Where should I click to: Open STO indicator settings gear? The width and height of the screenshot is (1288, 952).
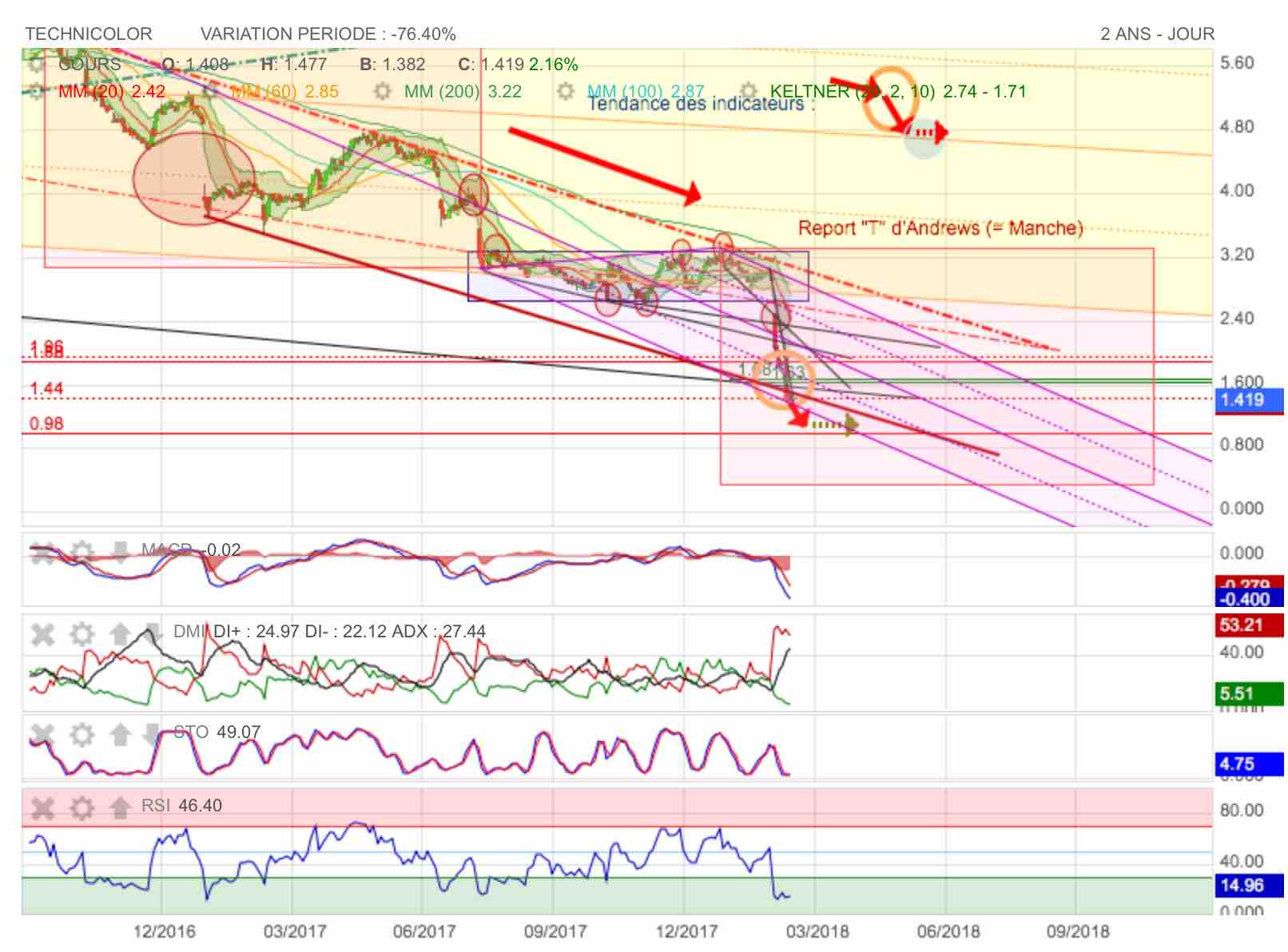coord(81,734)
